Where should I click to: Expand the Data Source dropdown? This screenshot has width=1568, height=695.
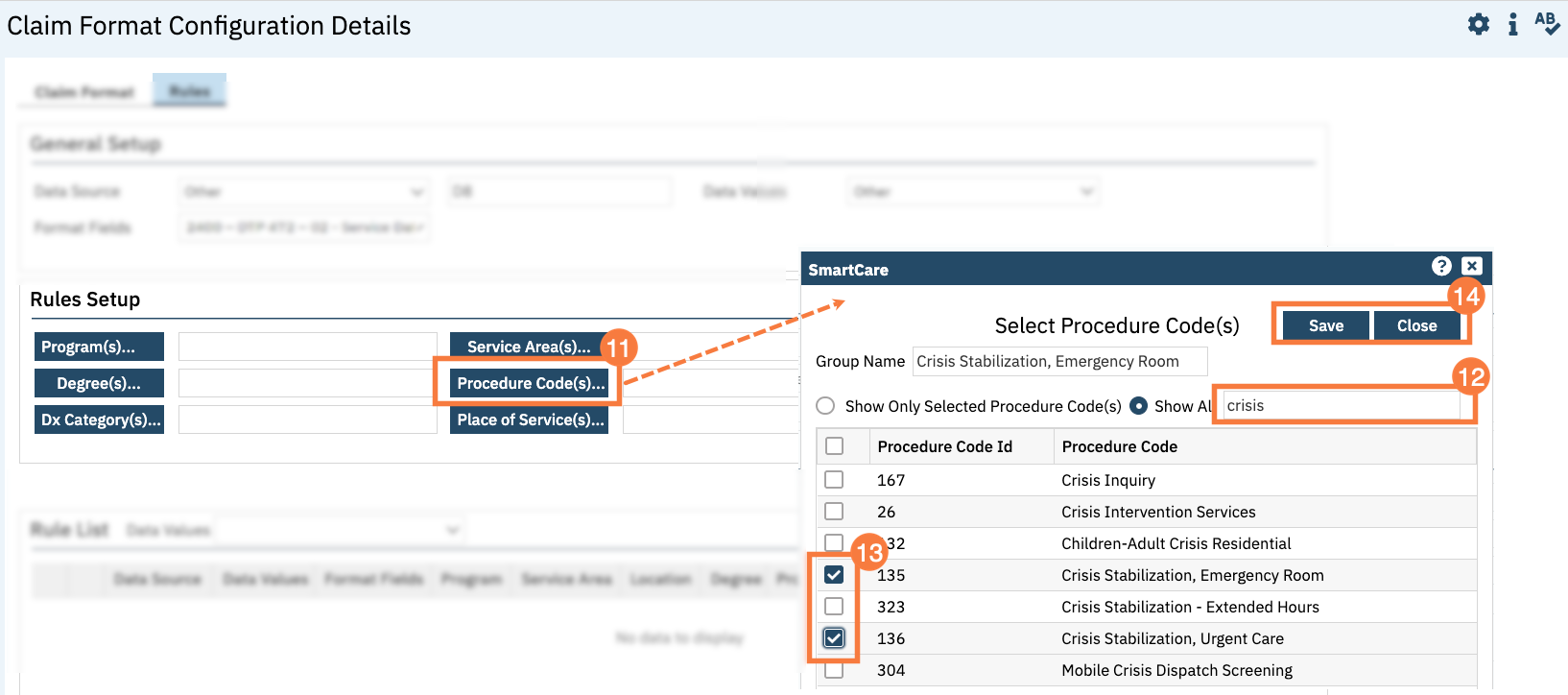303,192
